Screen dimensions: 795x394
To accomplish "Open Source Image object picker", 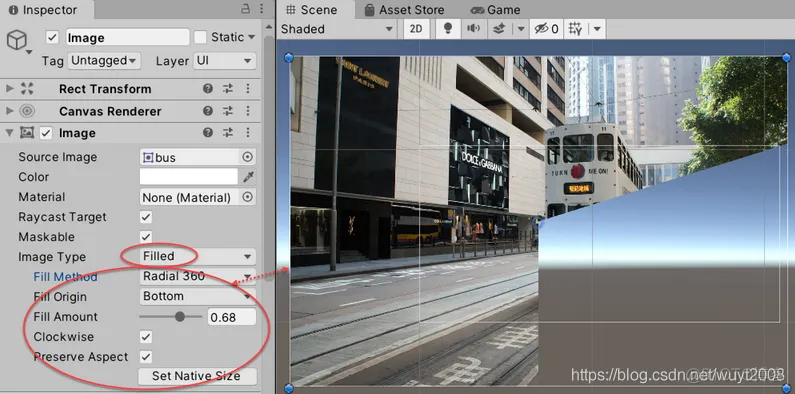I will pos(247,157).
